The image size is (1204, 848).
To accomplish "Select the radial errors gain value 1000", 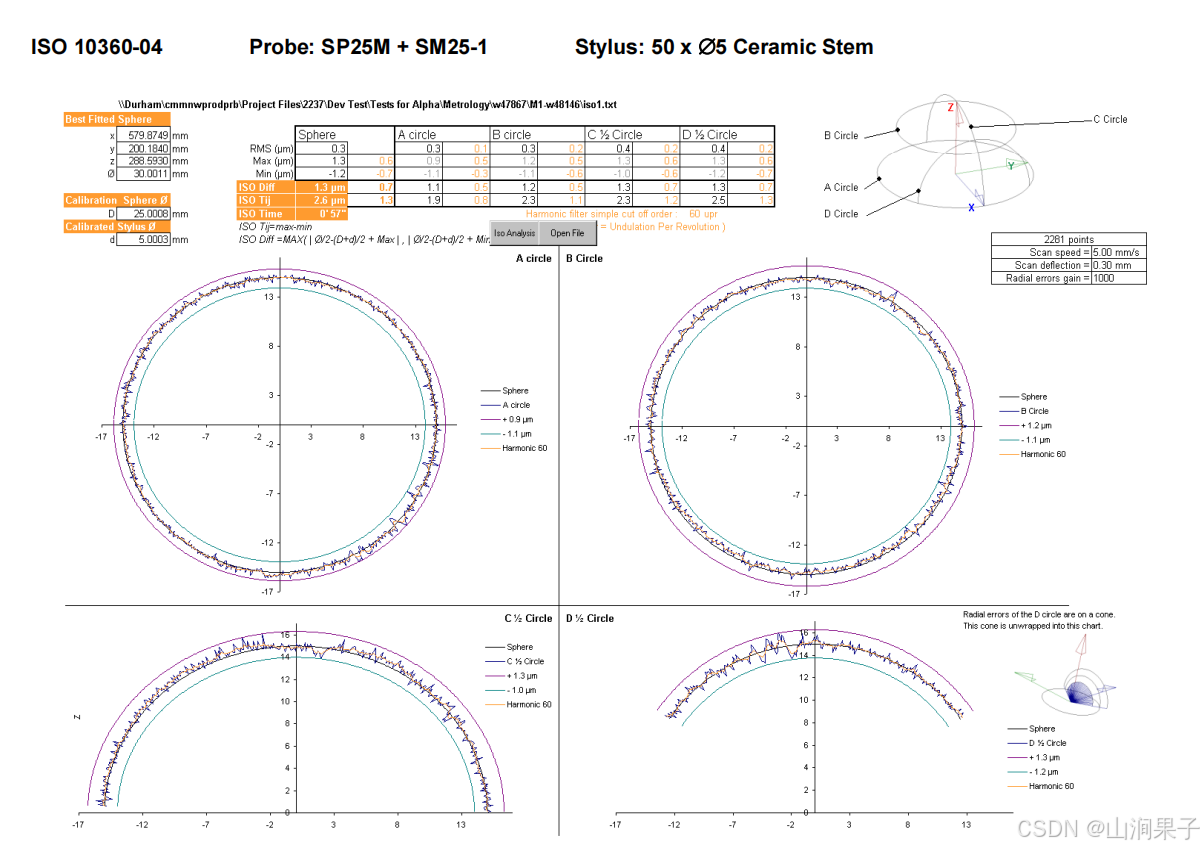I will 1118,278.
